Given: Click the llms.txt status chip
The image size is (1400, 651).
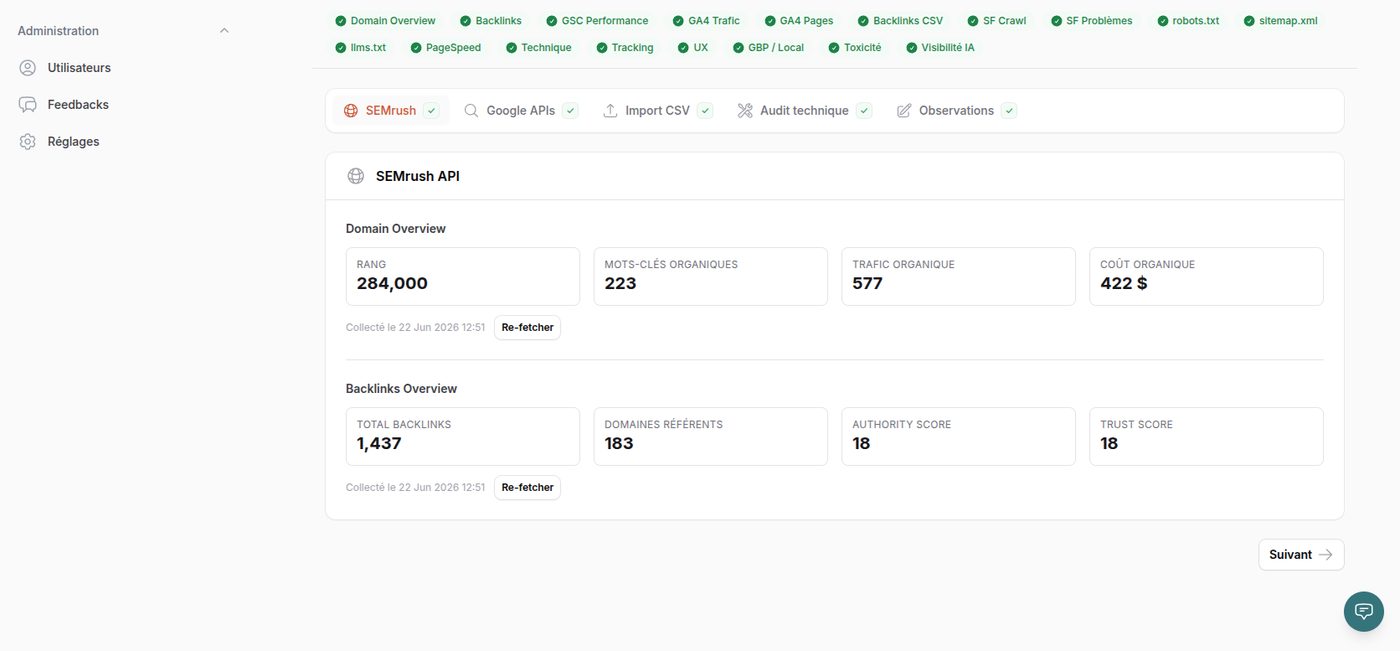Looking at the screenshot, I should coord(361,48).
